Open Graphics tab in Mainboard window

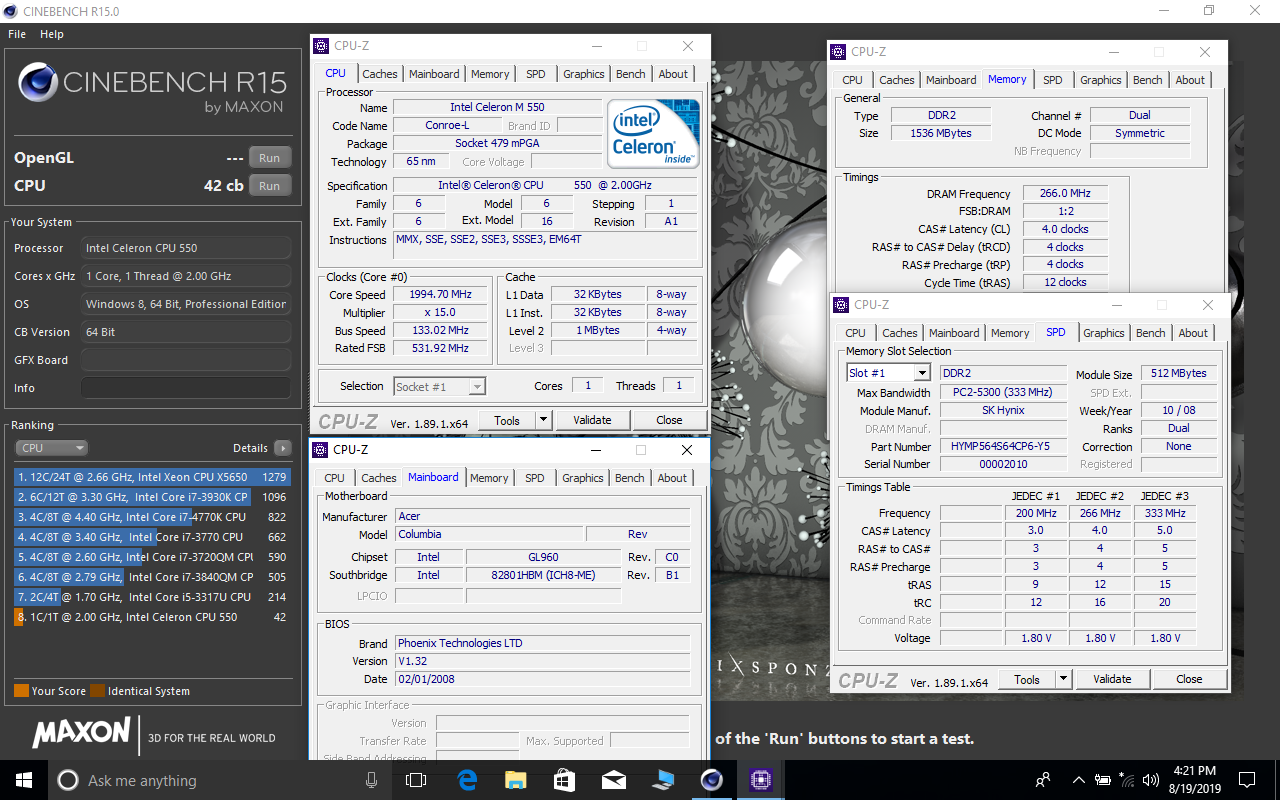point(583,478)
